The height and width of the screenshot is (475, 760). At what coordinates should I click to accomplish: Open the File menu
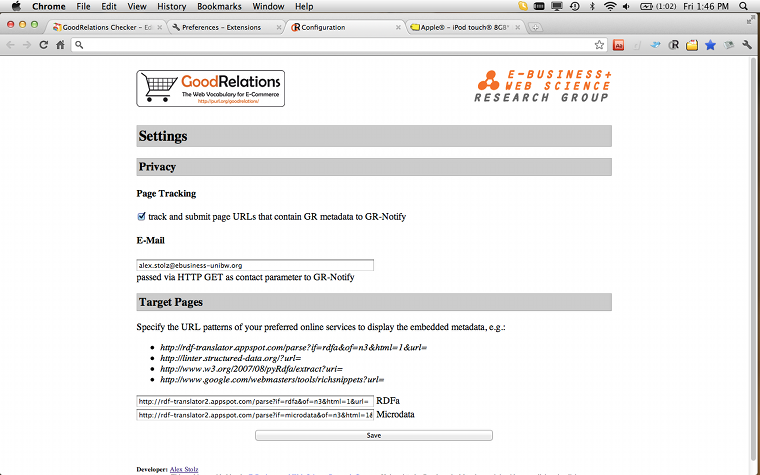point(83,6)
